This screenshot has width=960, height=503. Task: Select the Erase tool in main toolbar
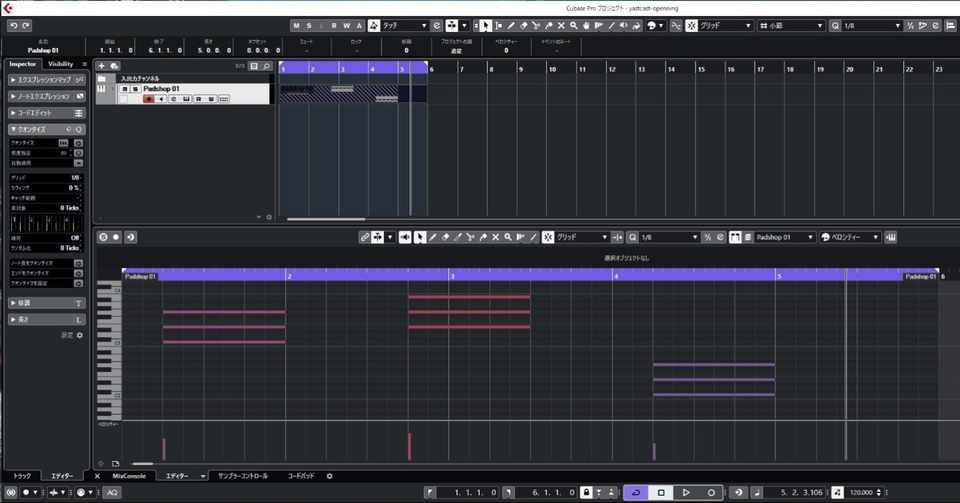pos(523,26)
